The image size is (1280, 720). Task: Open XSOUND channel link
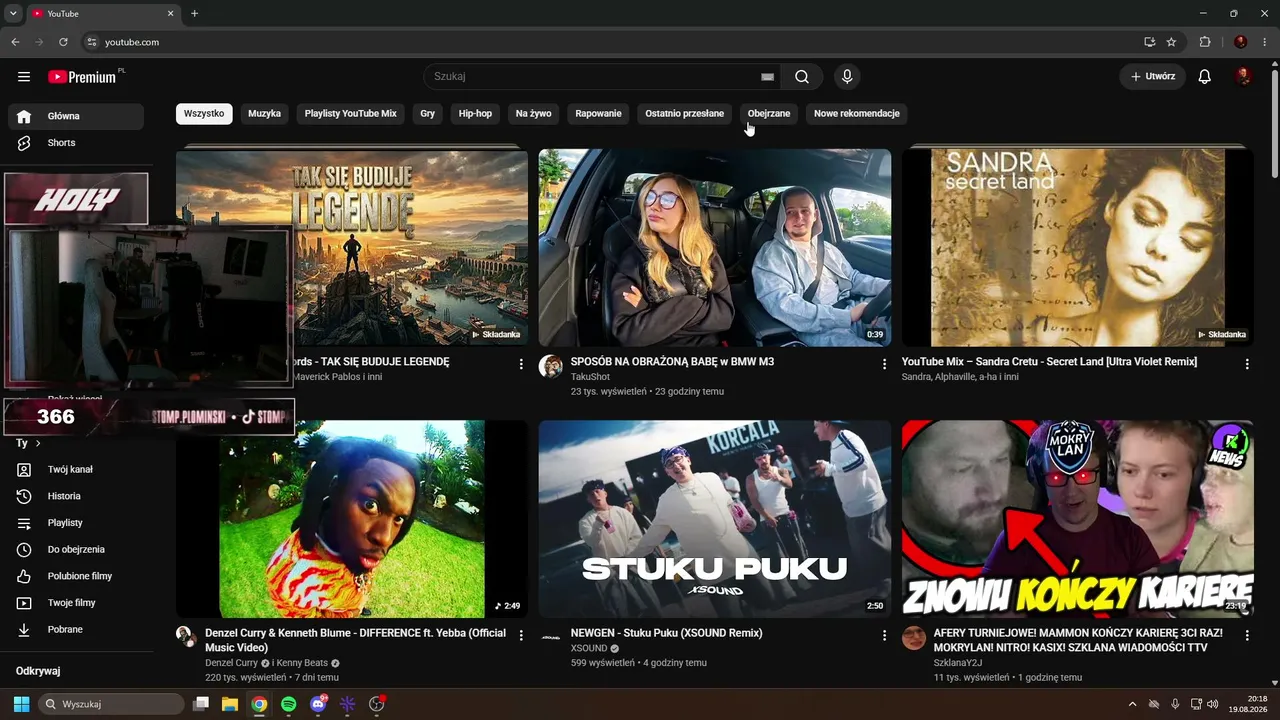click(x=589, y=648)
